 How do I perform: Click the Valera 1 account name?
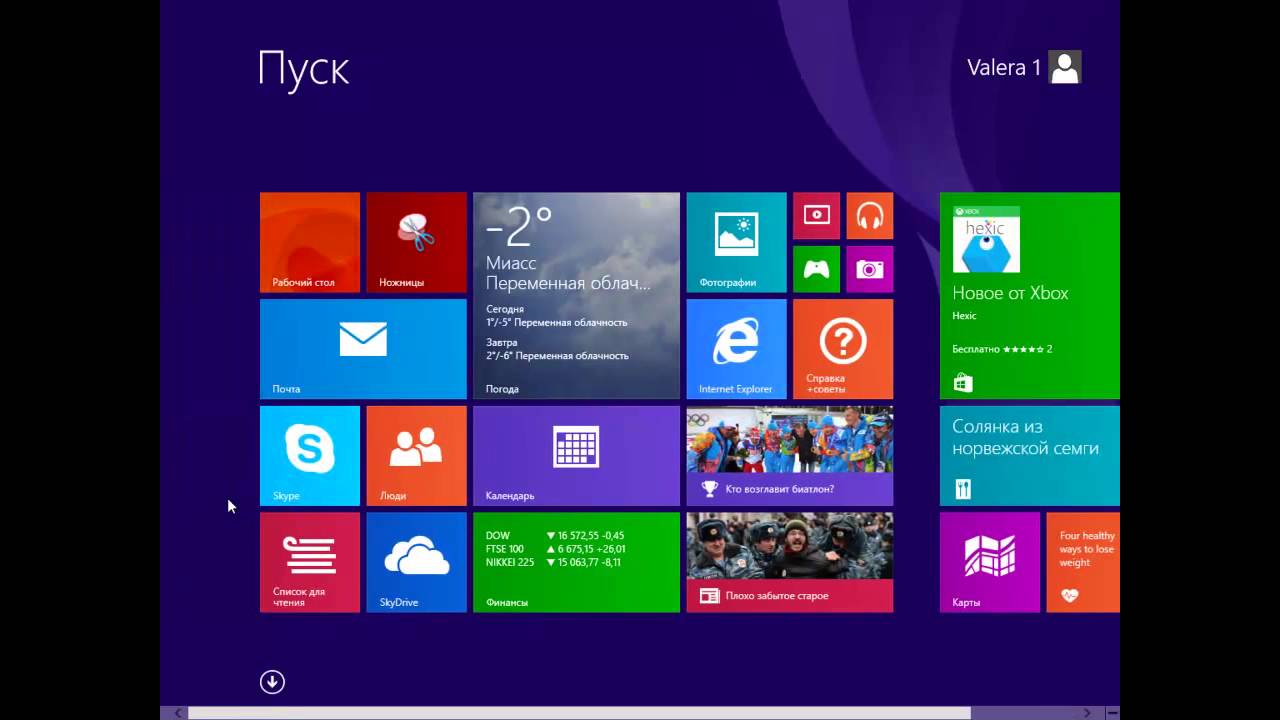(x=1004, y=67)
